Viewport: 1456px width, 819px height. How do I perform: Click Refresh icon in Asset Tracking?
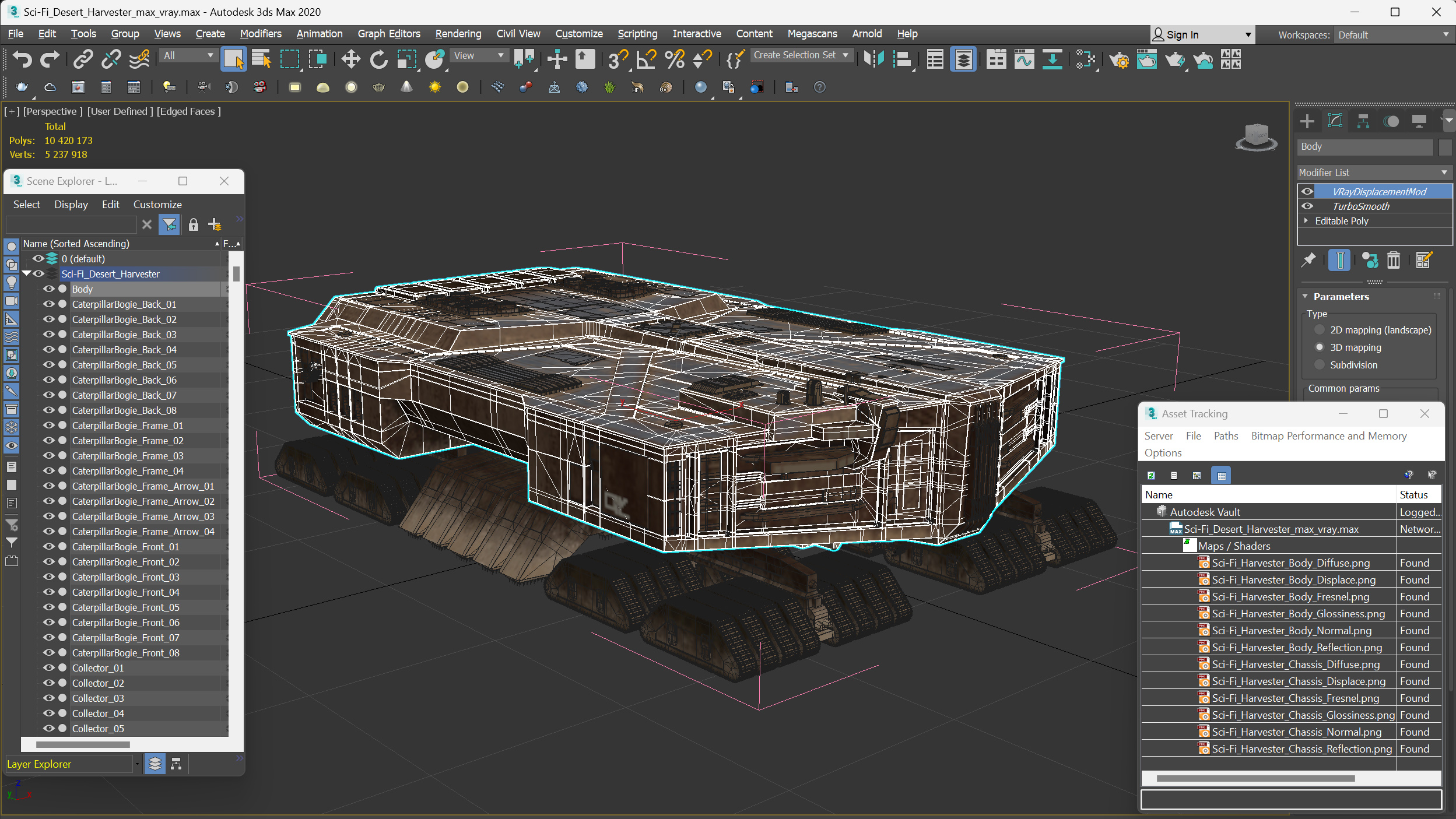pos(1151,476)
